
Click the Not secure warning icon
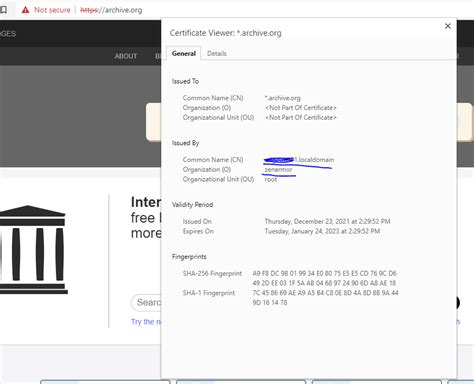pos(25,10)
